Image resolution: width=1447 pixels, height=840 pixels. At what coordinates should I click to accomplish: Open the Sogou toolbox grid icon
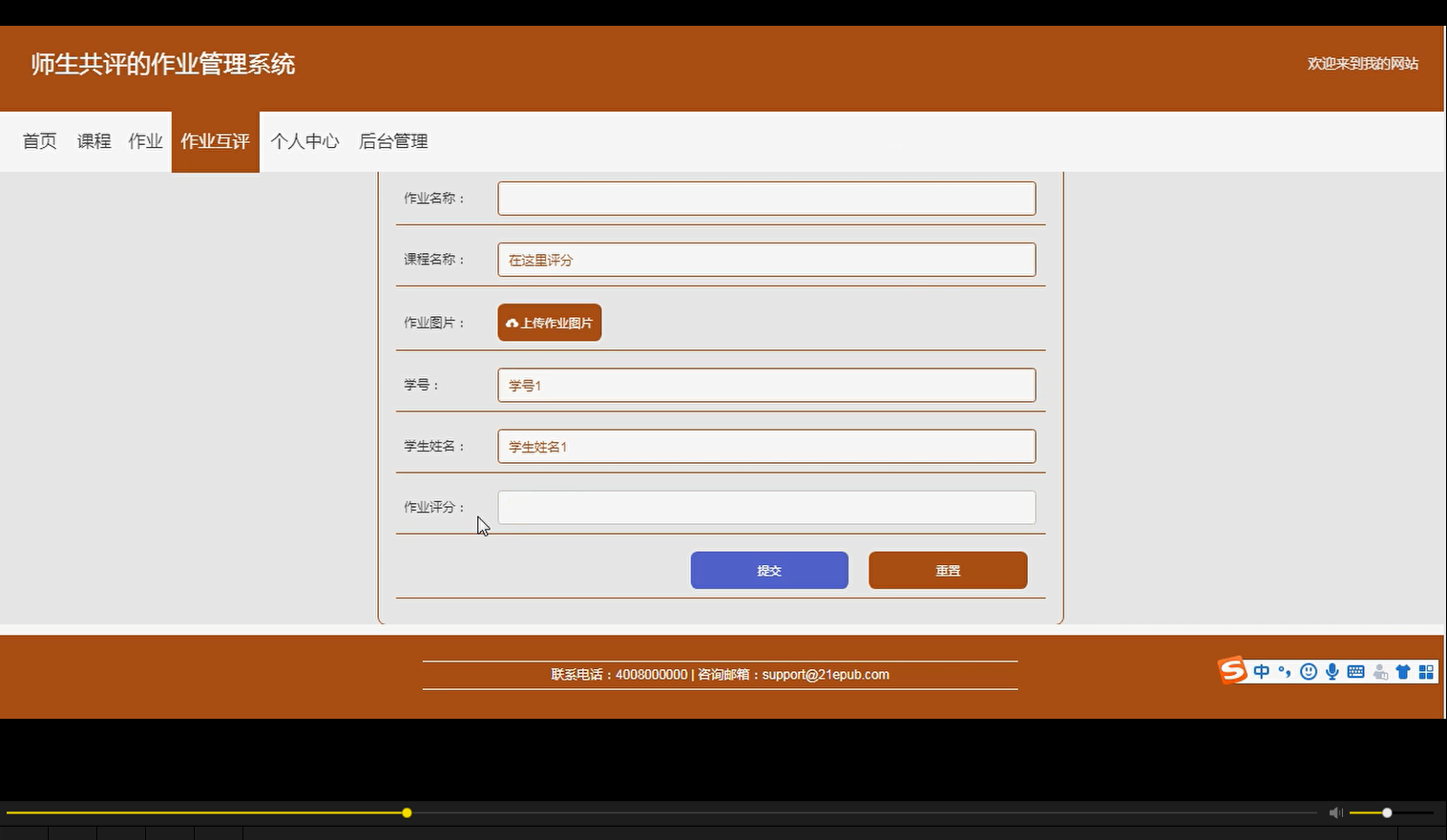click(1426, 671)
